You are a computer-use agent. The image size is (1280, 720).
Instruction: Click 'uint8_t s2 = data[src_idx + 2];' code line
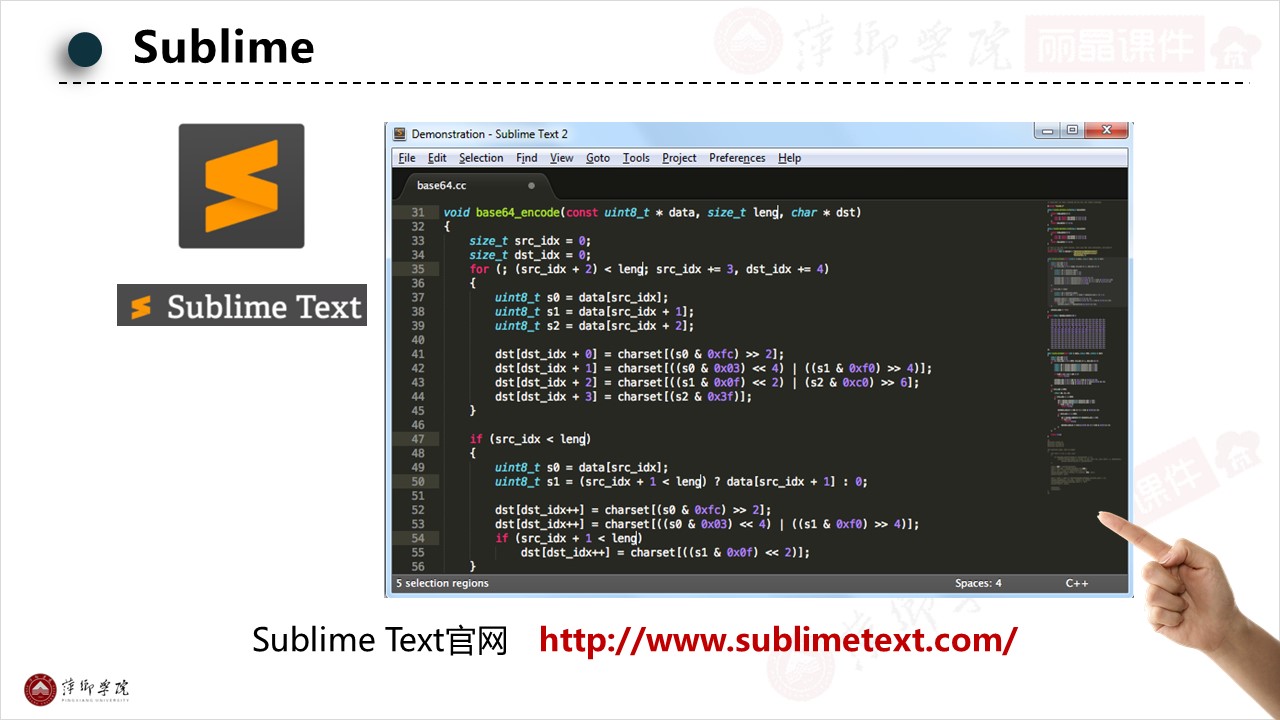click(594, 326)
